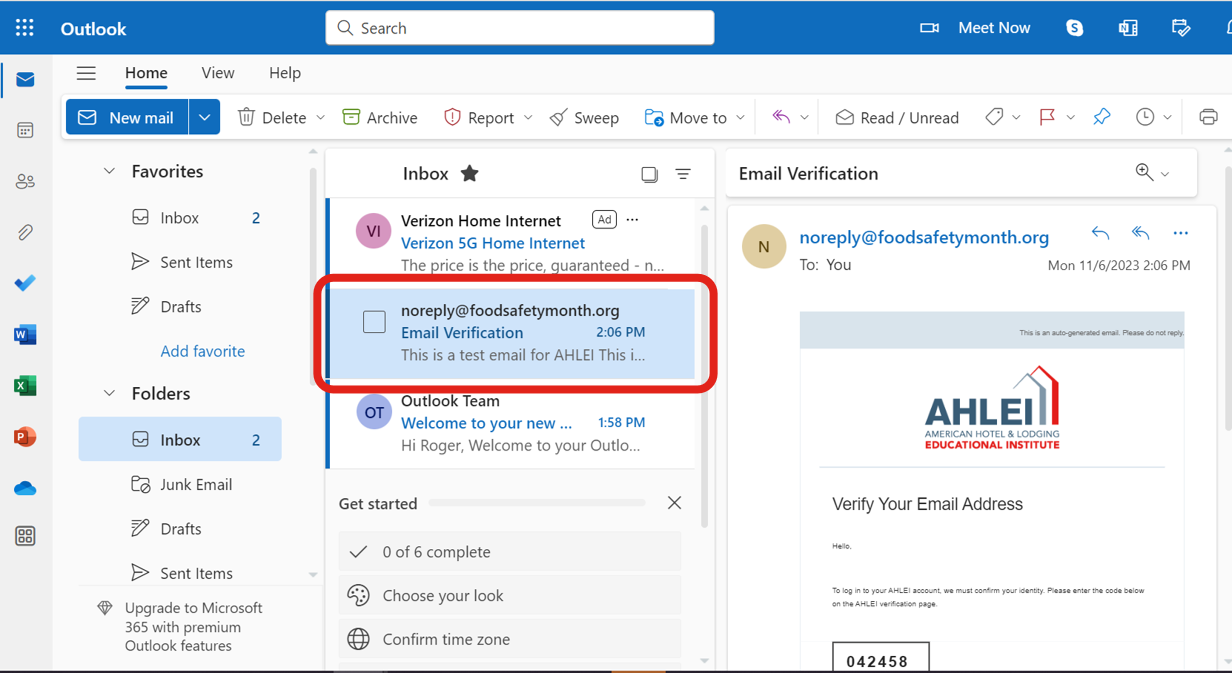Pin the message with pin icon

click(x=1101, y=117)
